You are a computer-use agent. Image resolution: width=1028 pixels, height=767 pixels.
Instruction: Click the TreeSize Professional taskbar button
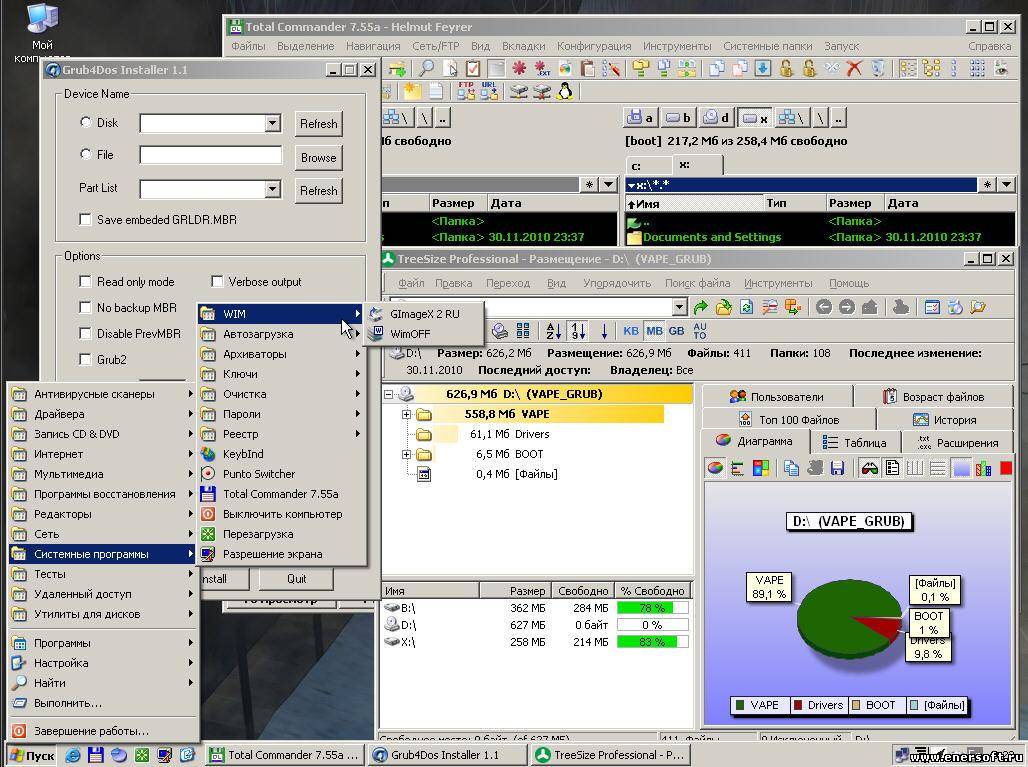point(610,755)
